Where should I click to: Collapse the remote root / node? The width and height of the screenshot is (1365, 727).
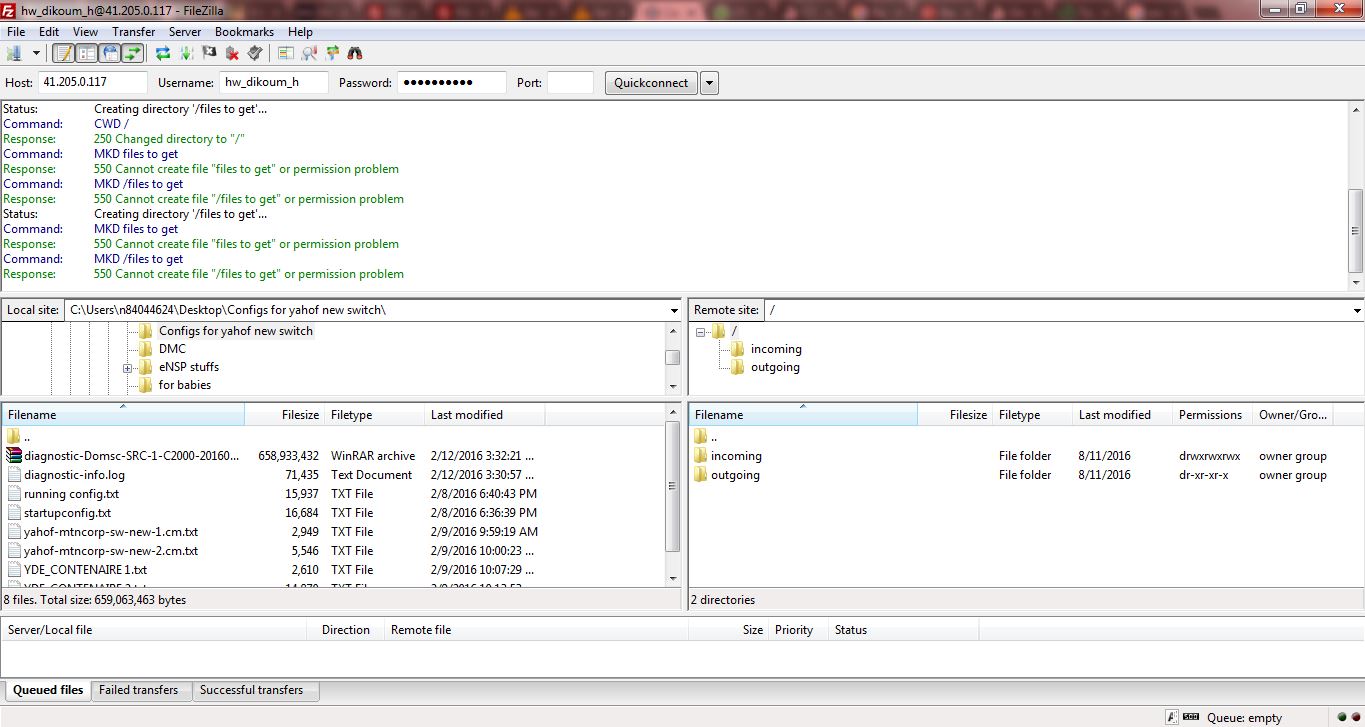pyautogui.click(x=701, y=332)
